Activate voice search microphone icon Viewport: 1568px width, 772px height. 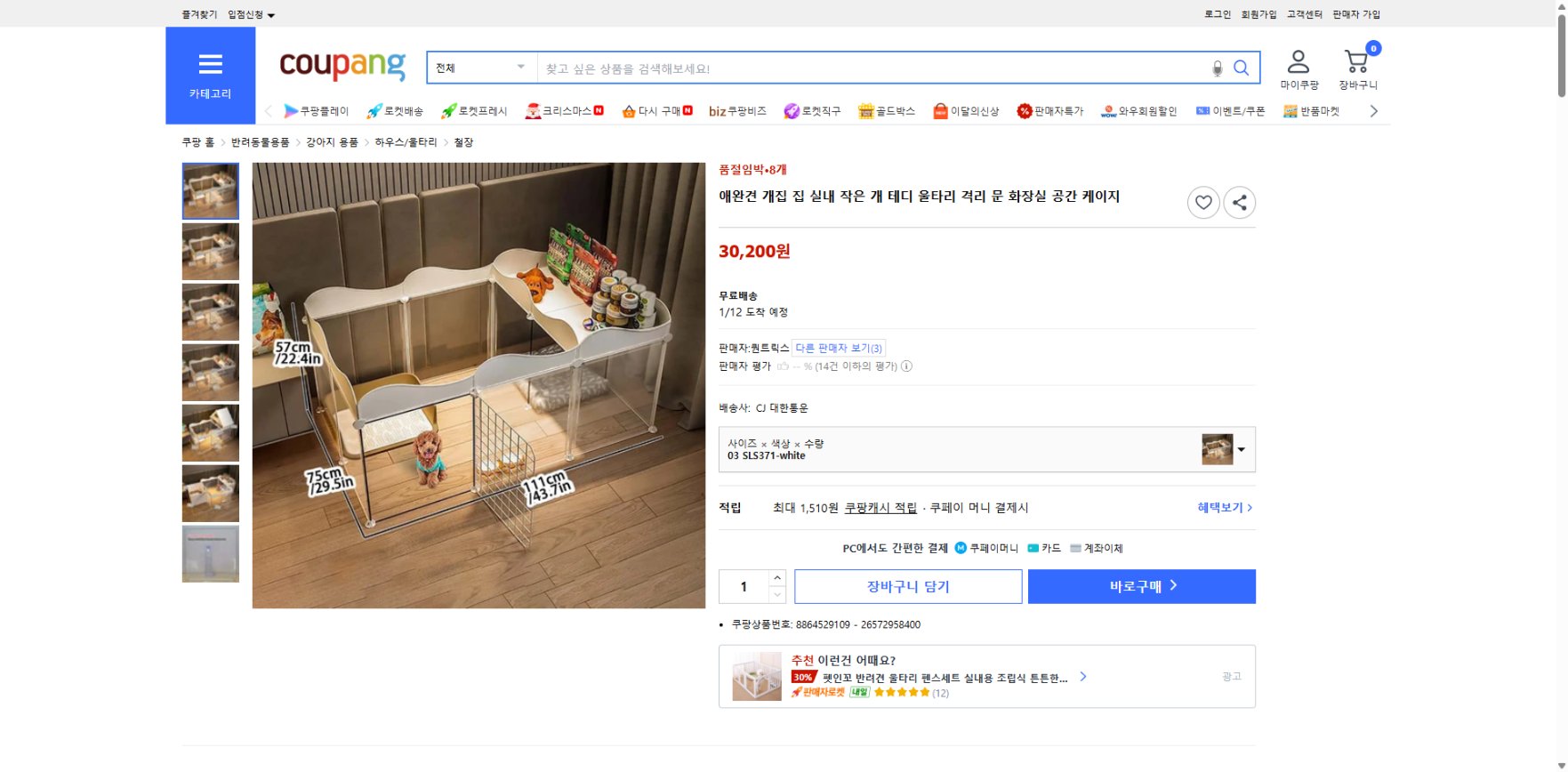[1218, 67]
